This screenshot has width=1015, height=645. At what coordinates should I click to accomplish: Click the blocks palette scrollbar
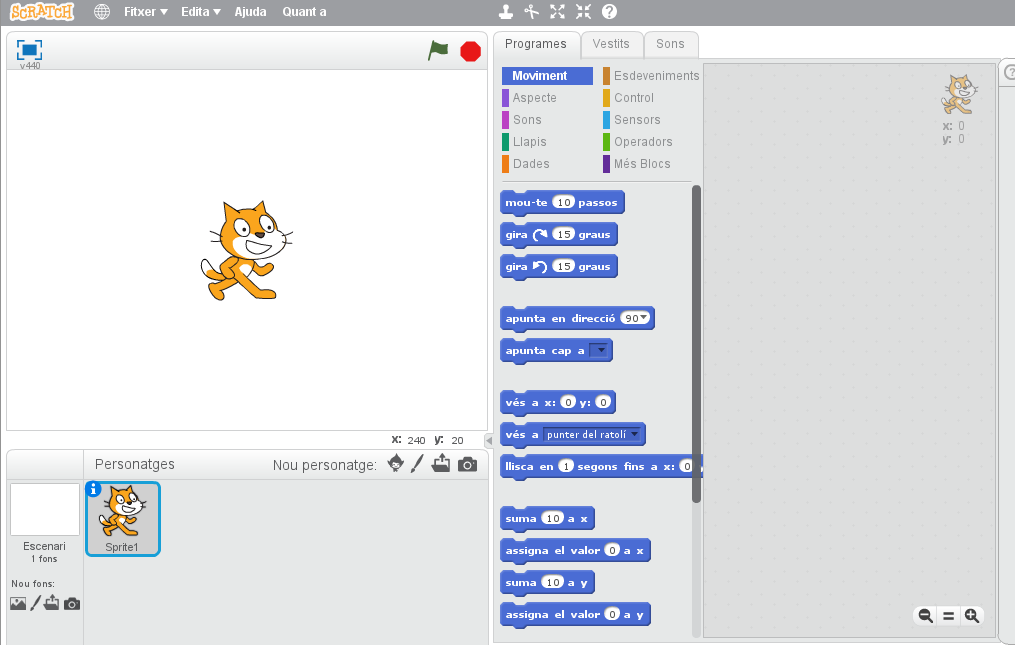[x=697, y=344]
